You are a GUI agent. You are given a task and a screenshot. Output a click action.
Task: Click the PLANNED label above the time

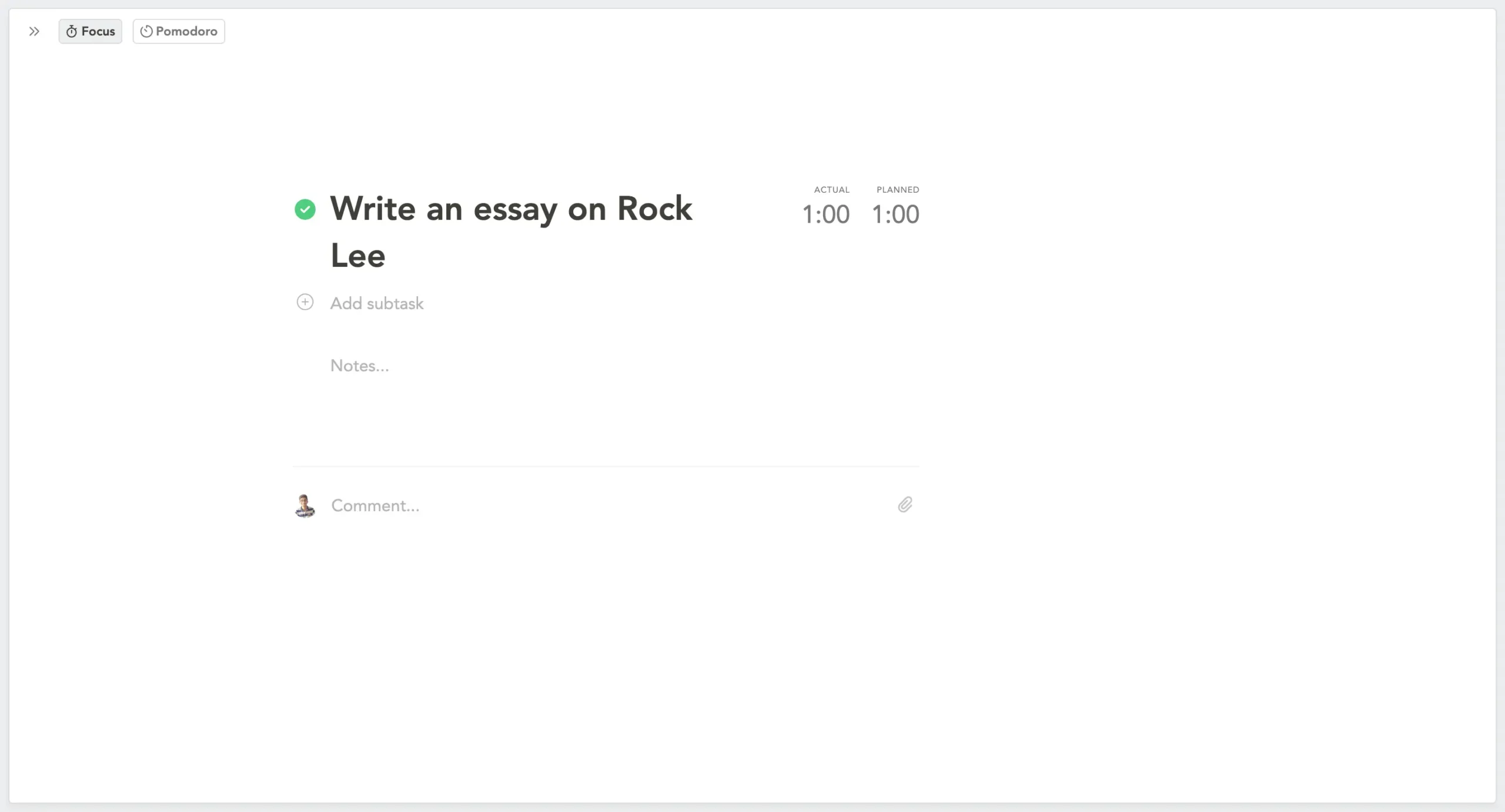click(897, 190)
